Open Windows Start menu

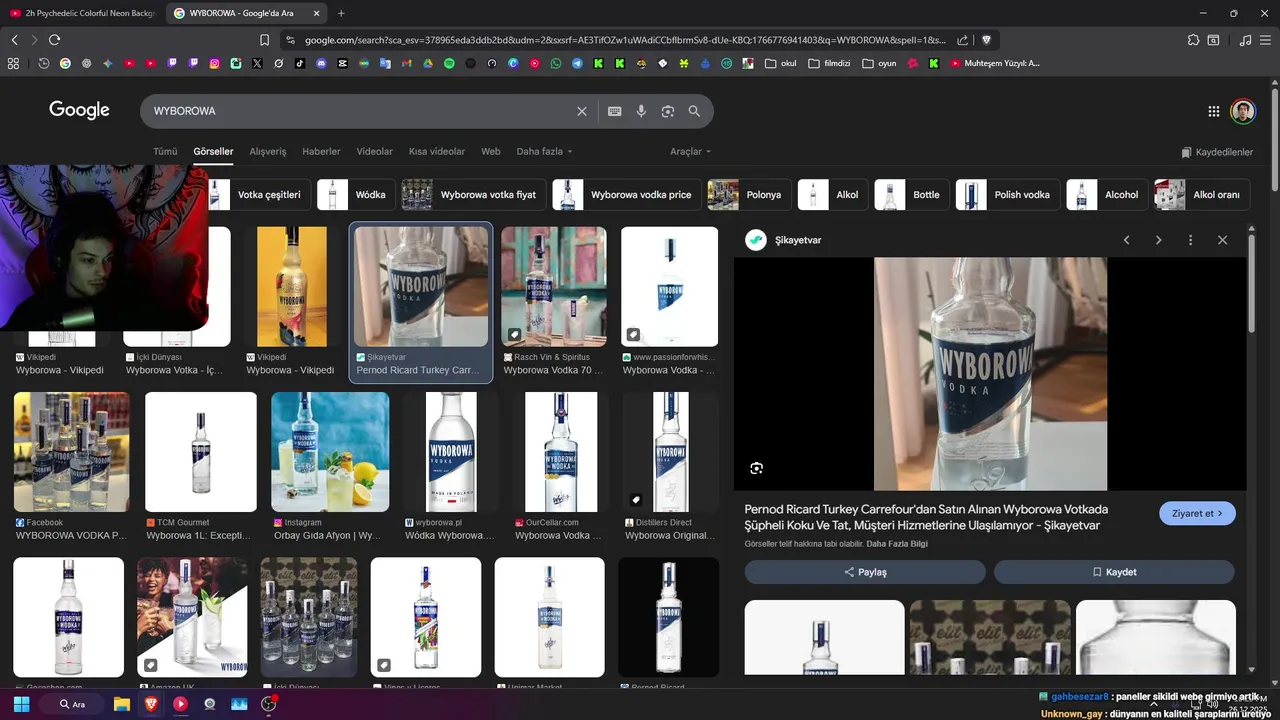(x=21, y=704)
